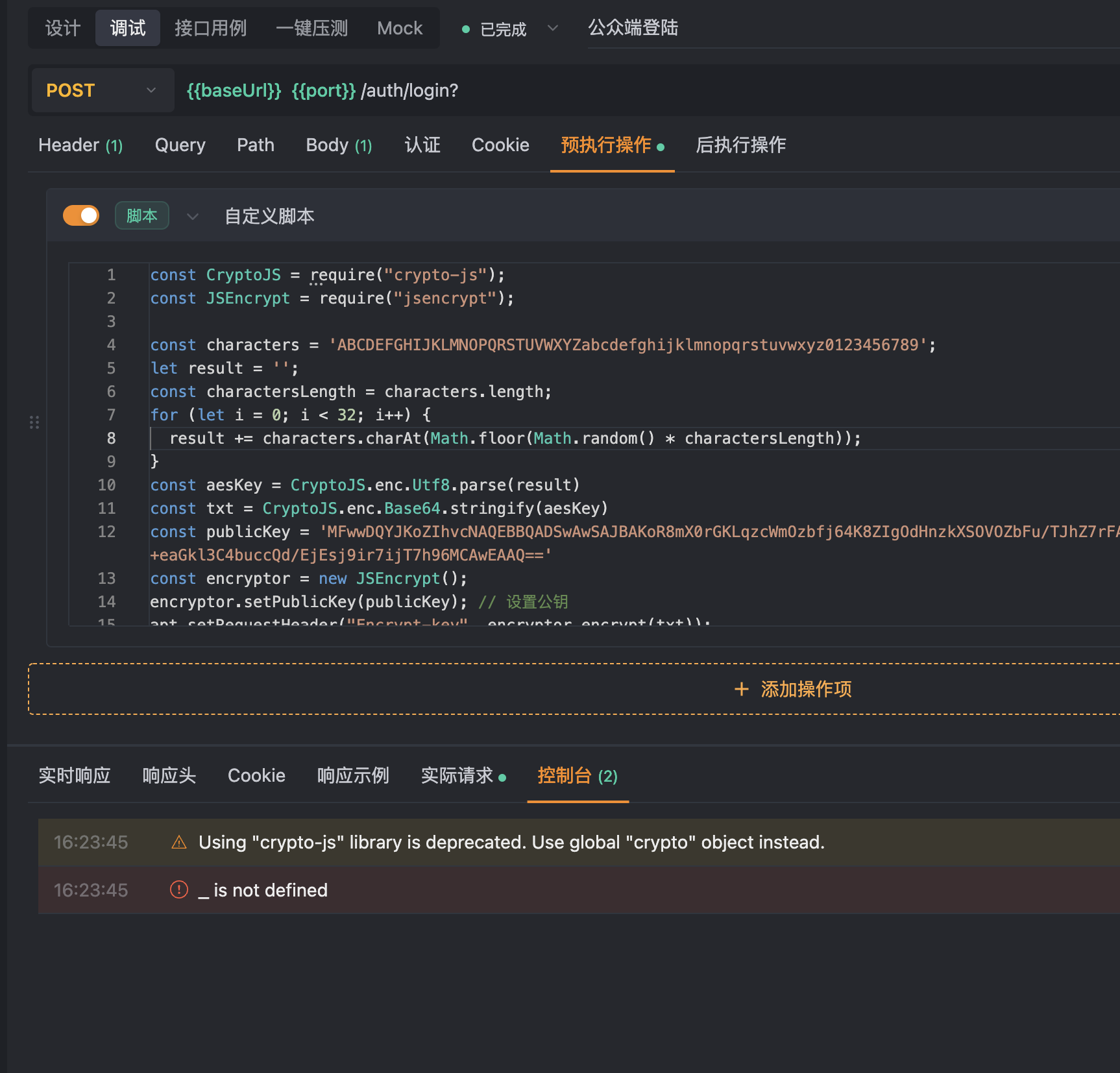Viewport: 1120px width, 1073px height.
Task: Click line number 10 in the gutter
Action: (106, 485)
